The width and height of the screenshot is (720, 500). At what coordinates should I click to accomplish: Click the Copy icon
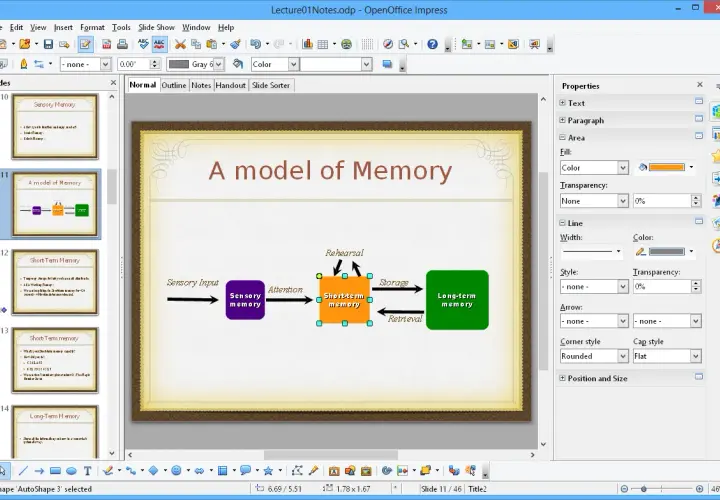[x=196, y=44]
